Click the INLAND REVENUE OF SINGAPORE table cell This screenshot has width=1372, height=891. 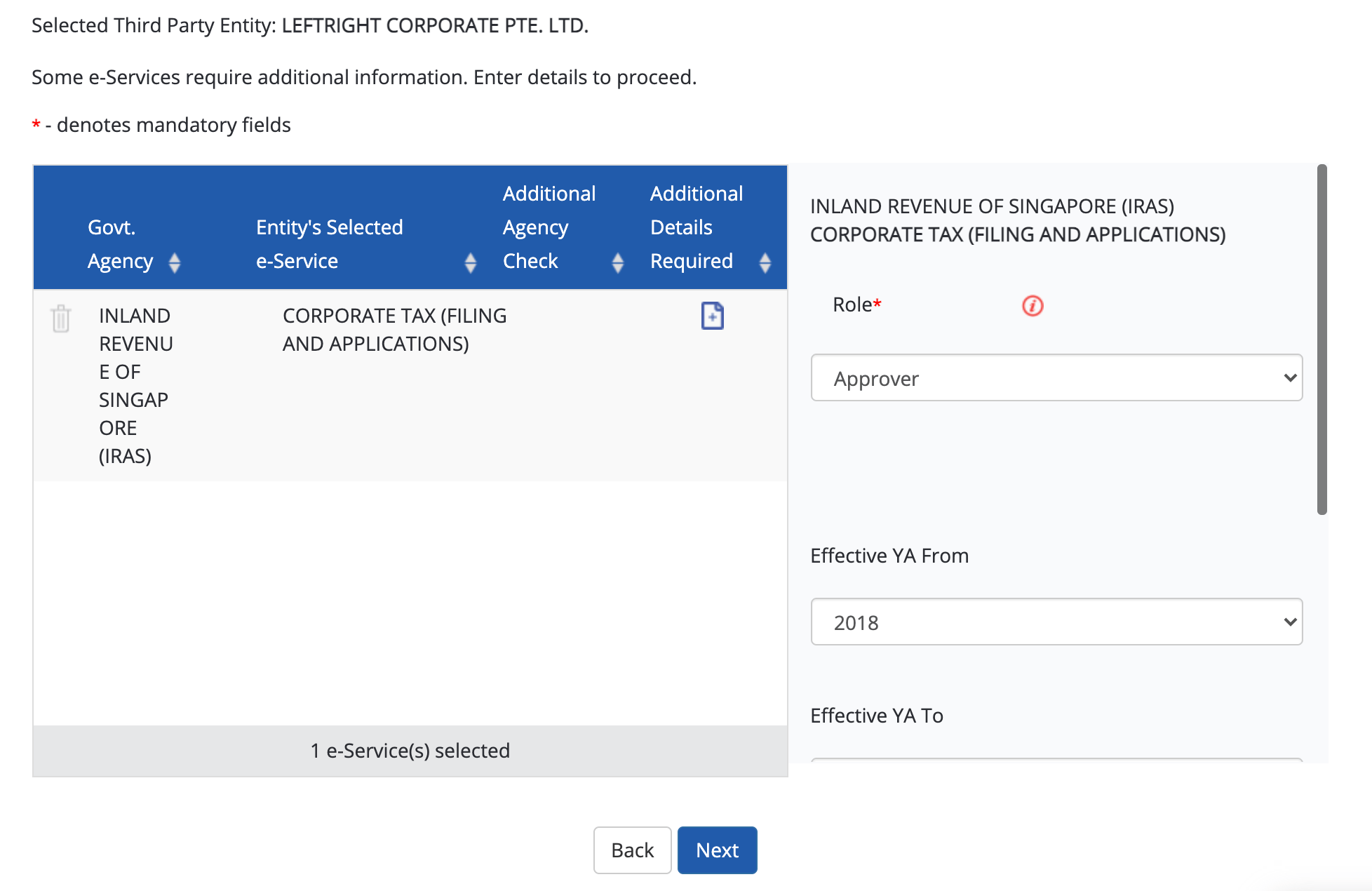tap(136, 386)
